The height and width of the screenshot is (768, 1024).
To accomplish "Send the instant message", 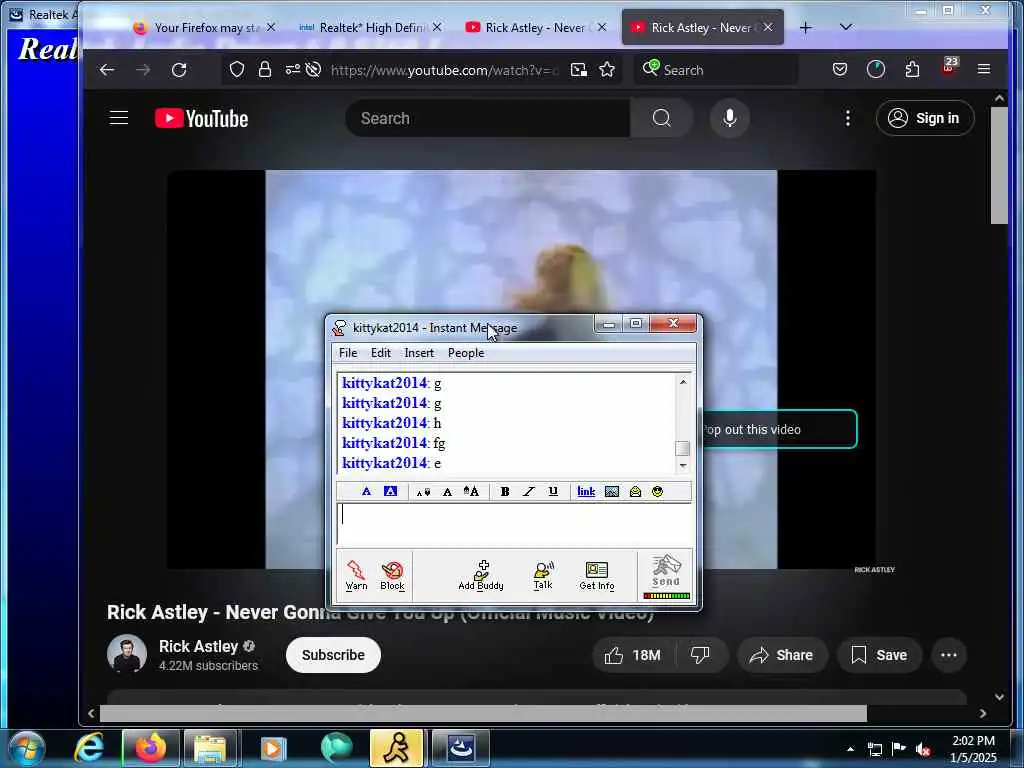I will point(666,575).
